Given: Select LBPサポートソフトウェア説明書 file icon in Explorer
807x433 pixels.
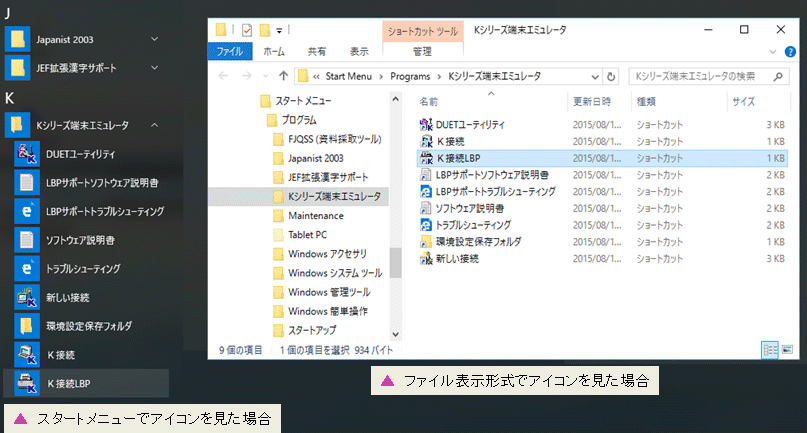Looking at the screenshot, I should [x=426, y=175].
